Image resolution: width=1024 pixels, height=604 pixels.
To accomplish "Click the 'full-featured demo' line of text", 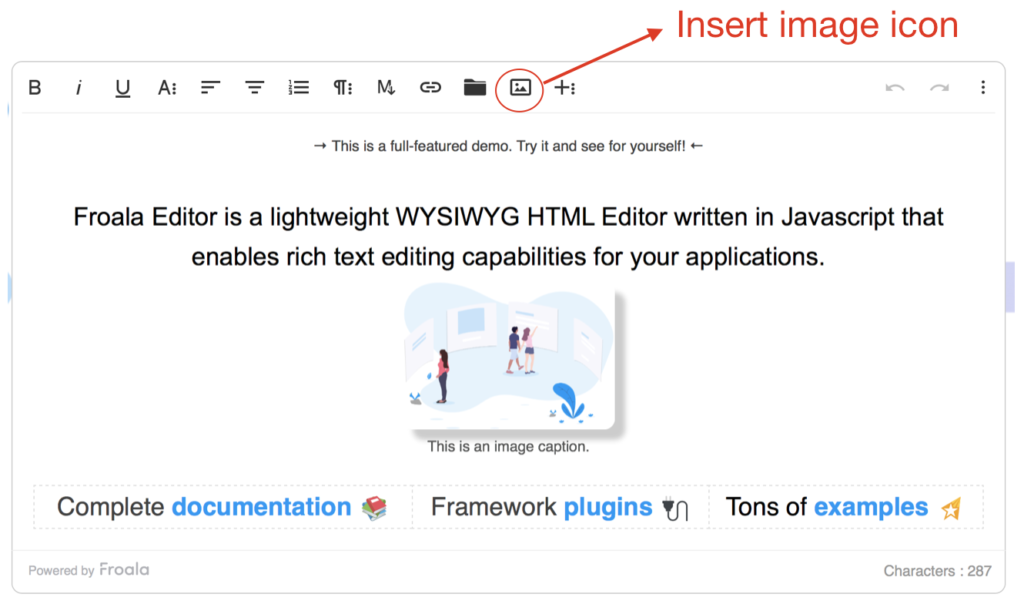I will [508, 146].
